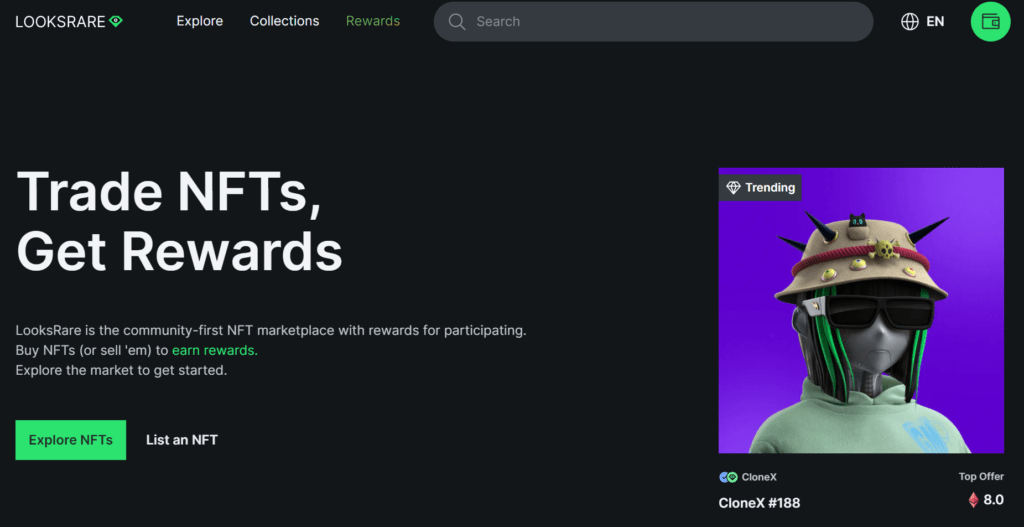This screenshot has width=1024, height=527.
Task: Switch to the Rewards tab
Action: pyautogui.click(x=373, y=21)
